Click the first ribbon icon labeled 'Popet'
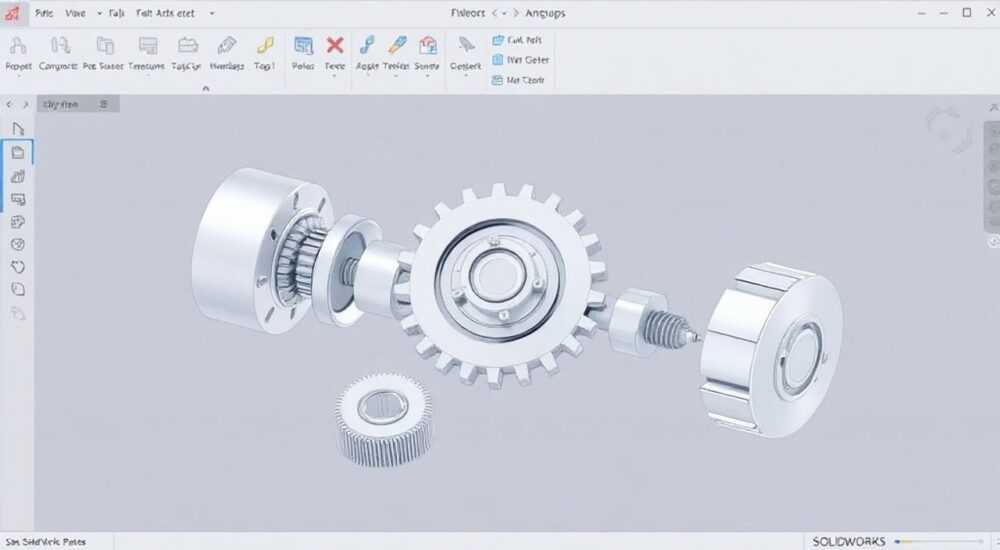 pyautogui.click(x=18, y=45)
